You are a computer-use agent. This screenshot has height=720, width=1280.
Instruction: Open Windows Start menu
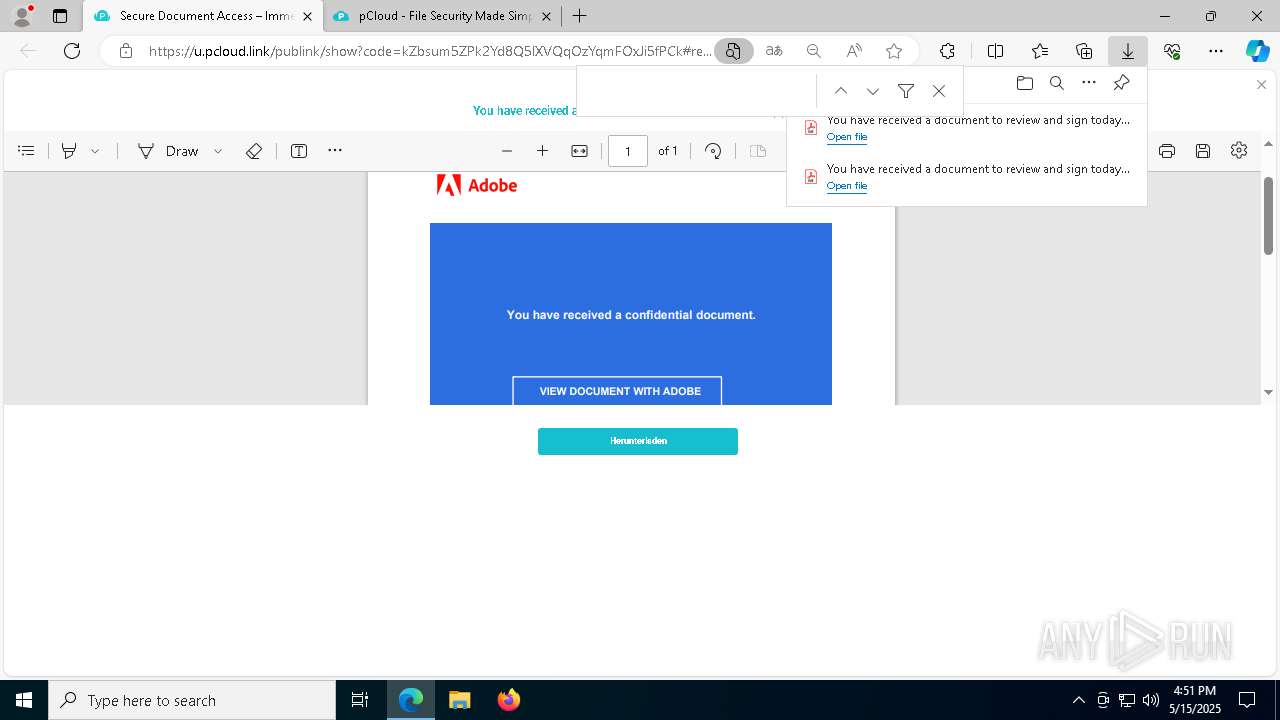coord(24,700)
